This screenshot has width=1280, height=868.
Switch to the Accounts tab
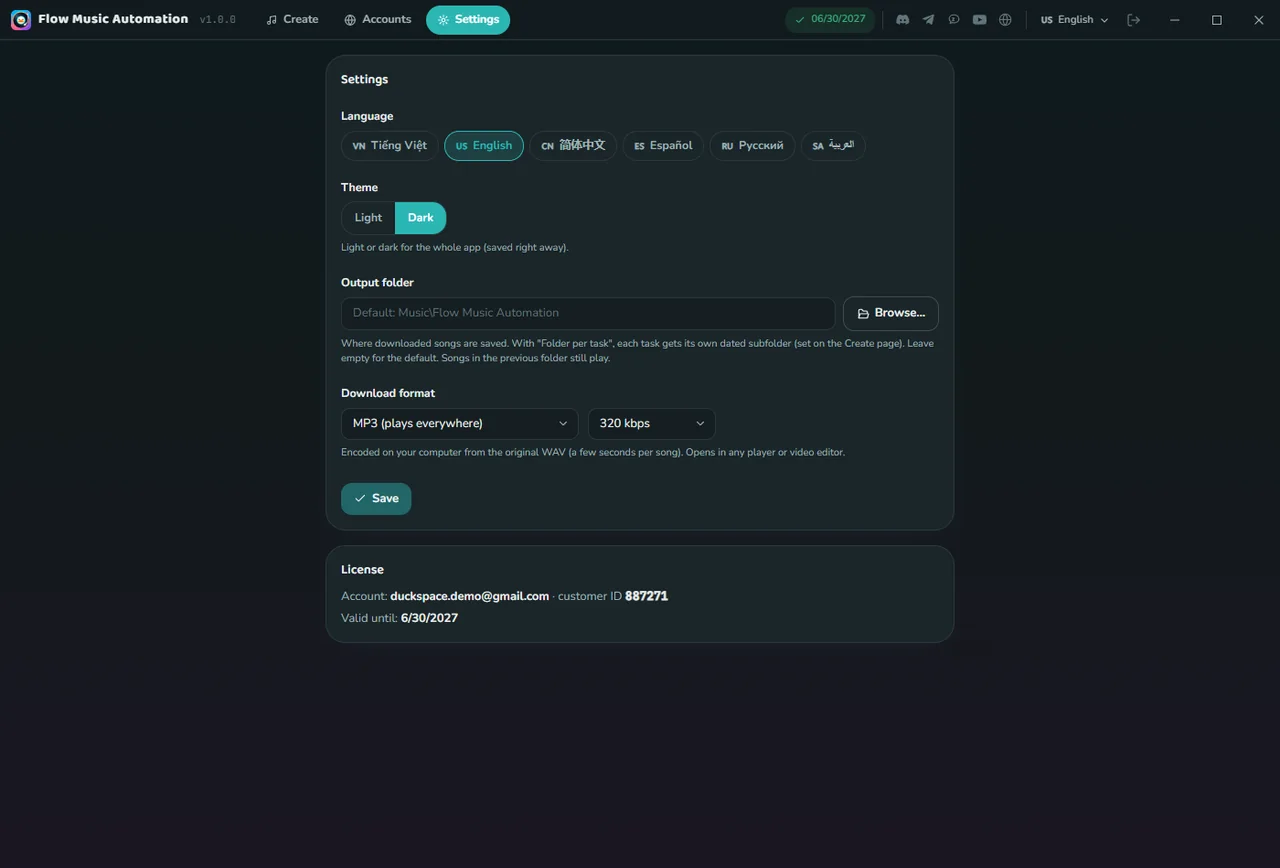[377, 20]
